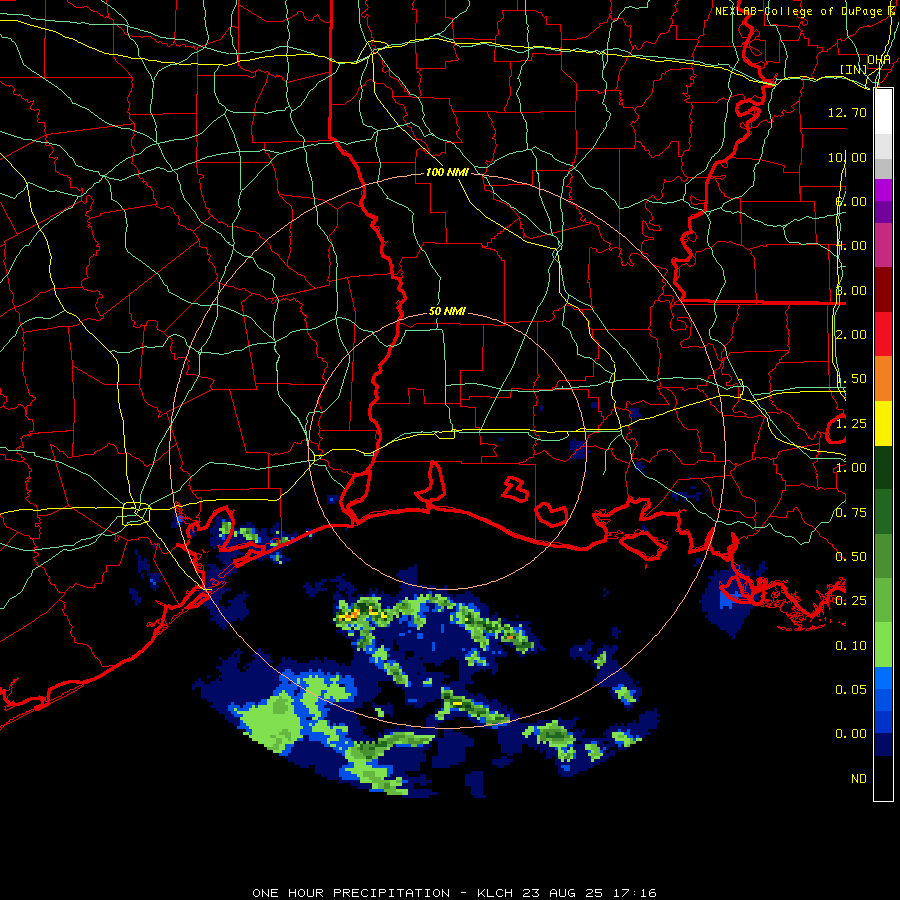This screenshot has height=900, width=900.
Task: Click the '1.25' legend value
Action: [x=851, y=424]
